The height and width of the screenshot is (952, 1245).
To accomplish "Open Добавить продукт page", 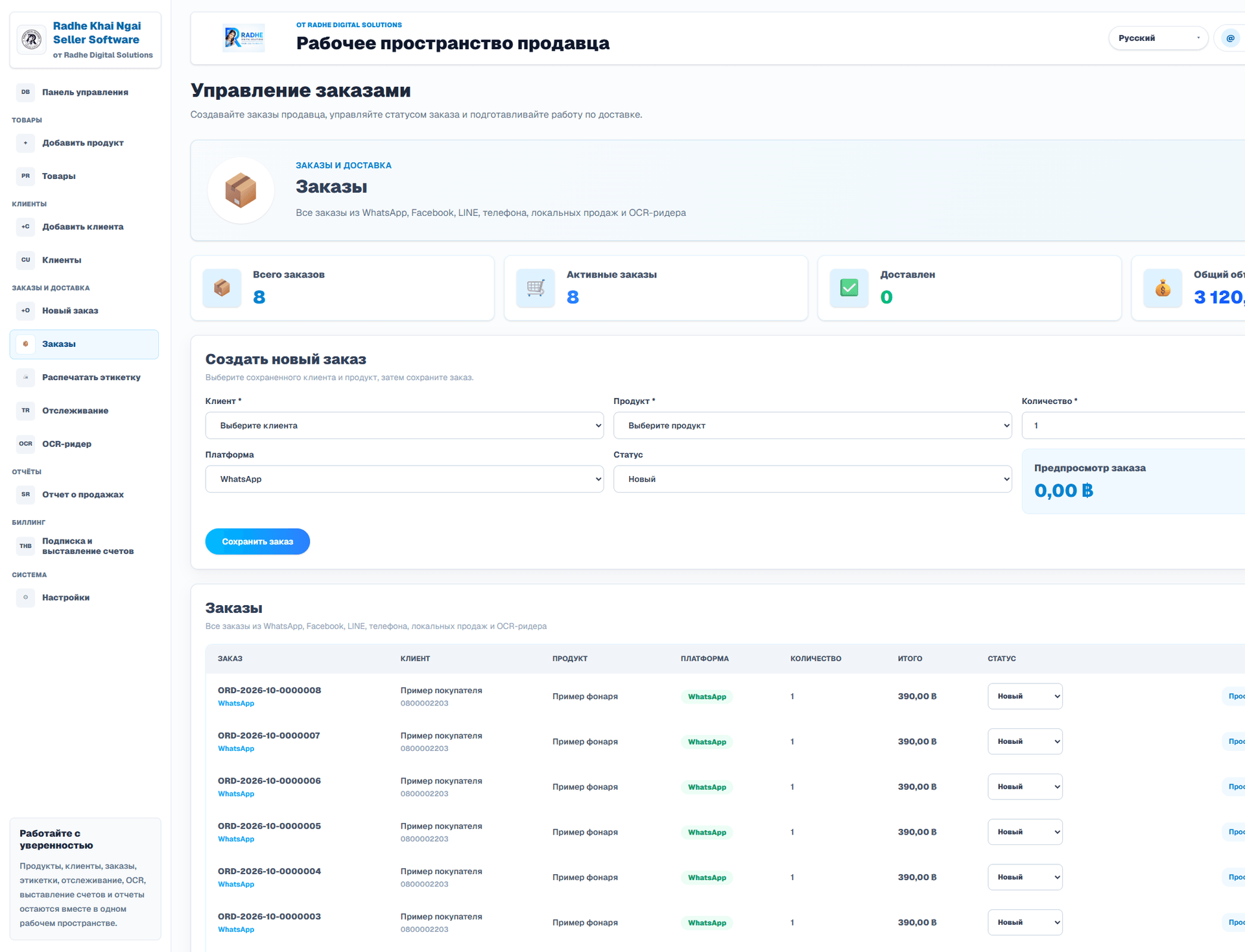I will coord(84,143).
